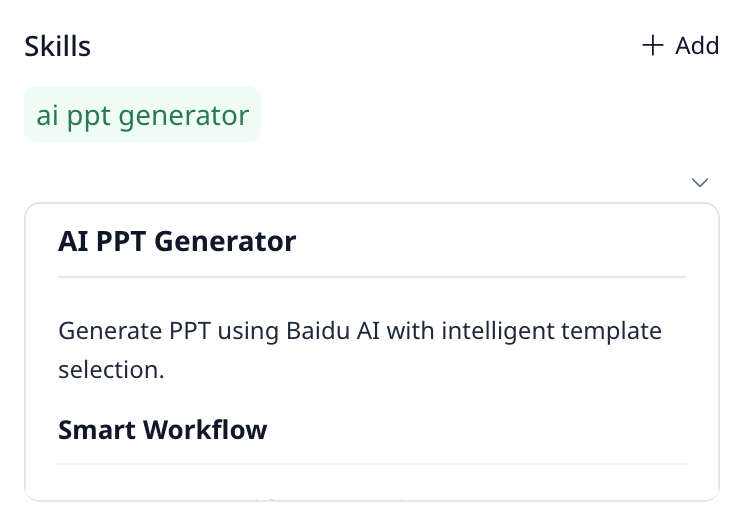Viewport: 736px width, 512px height.
Task: Click the word 'generator' in the green tag
Action: [183, 115]
